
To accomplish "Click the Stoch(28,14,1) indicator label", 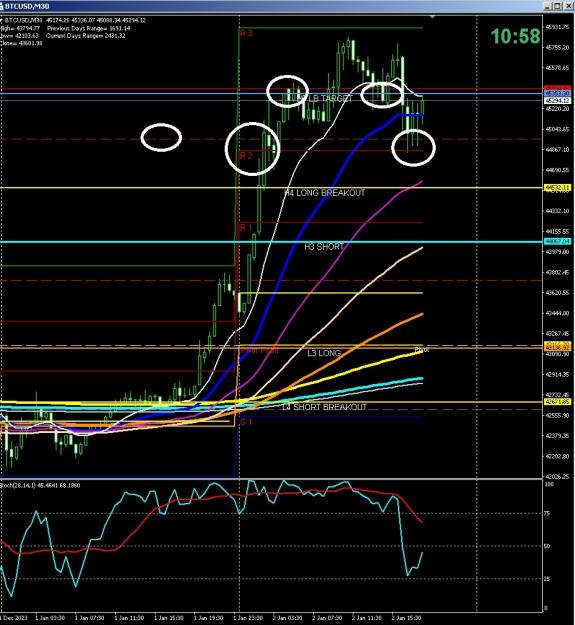I will point(40,485).
